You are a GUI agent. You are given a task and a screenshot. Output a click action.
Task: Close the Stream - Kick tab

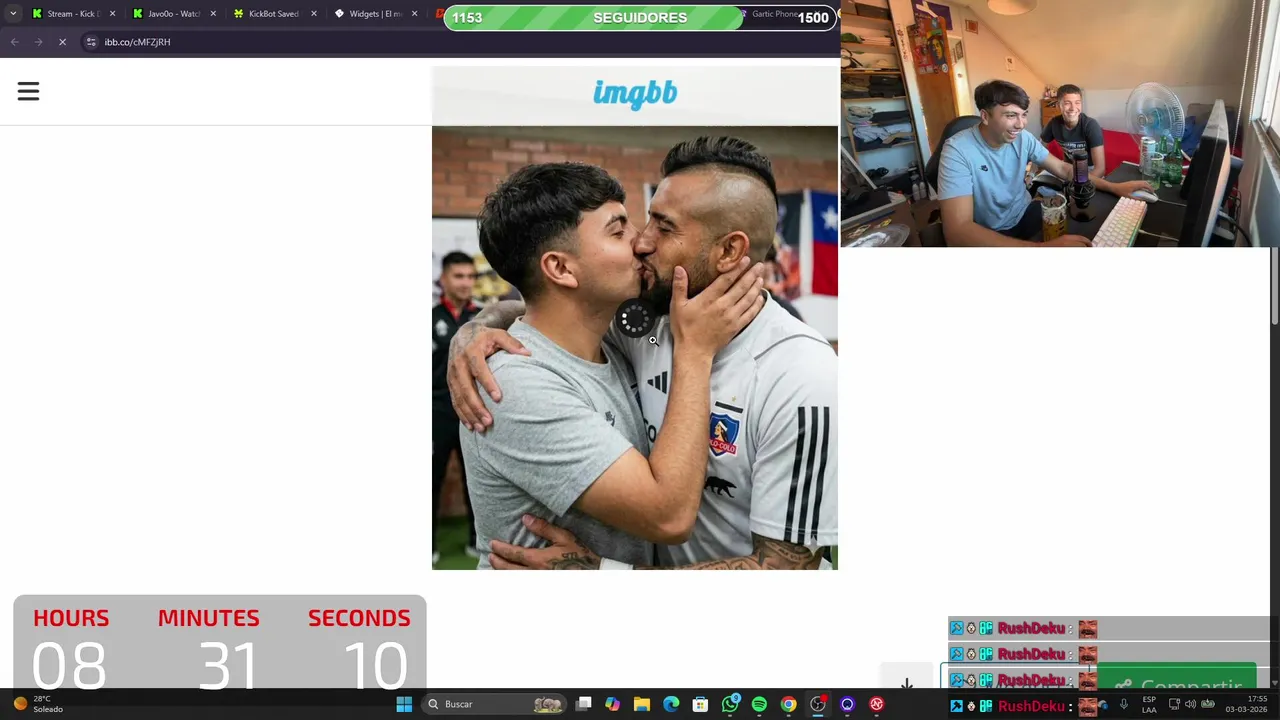coord(112,14)
